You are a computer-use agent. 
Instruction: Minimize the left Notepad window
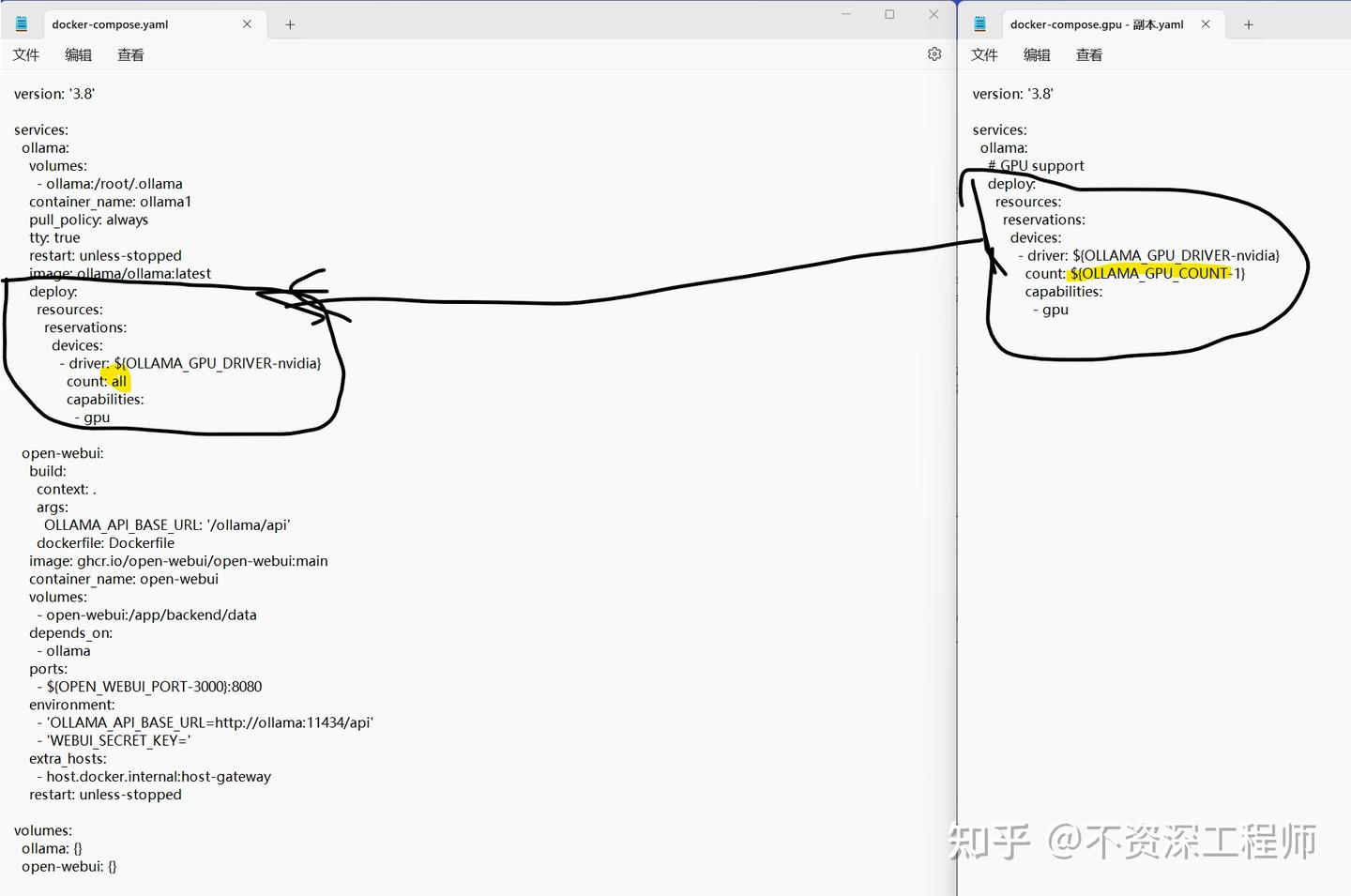[846, 14]
